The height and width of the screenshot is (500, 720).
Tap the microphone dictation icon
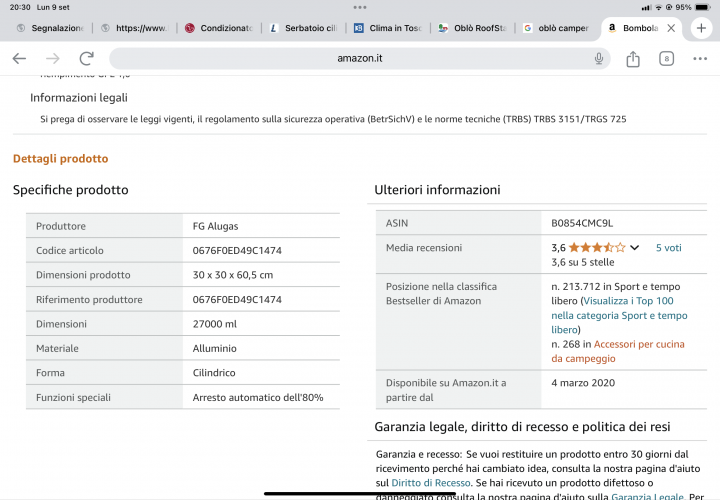[x=599, y=59]
